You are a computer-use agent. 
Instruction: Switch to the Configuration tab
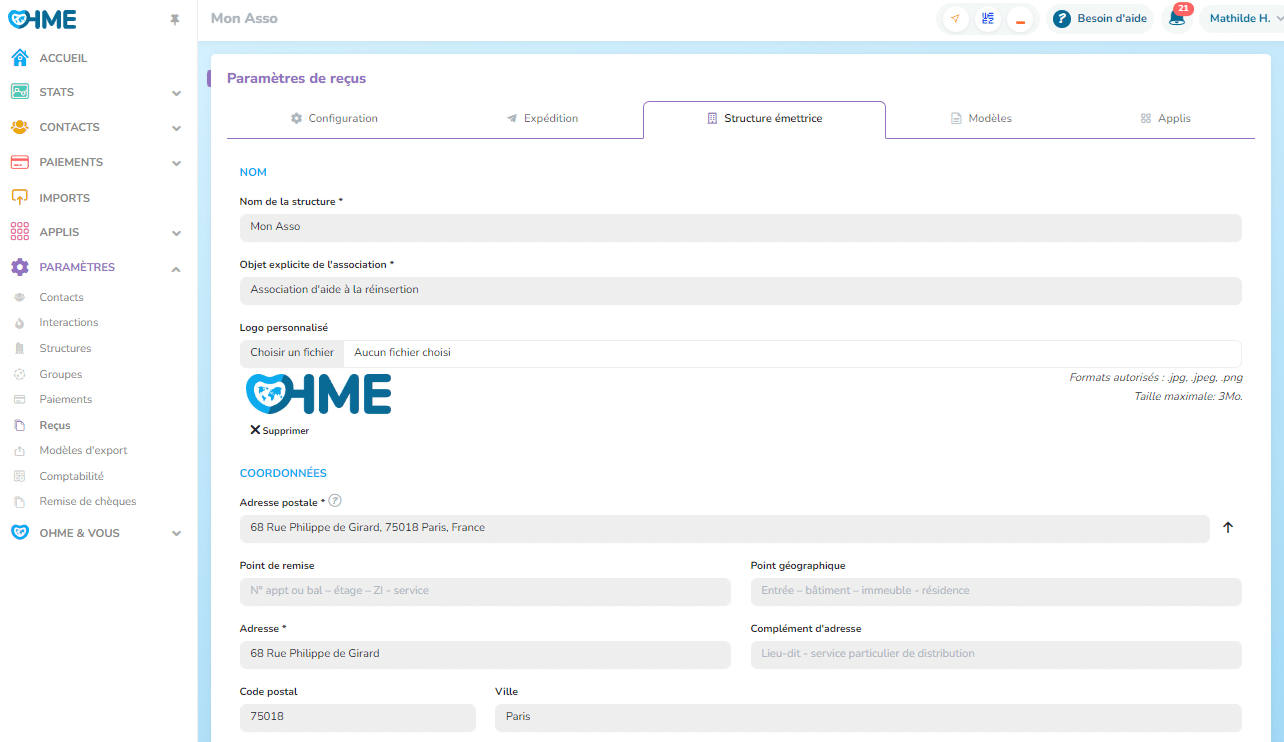coord(334,118)
